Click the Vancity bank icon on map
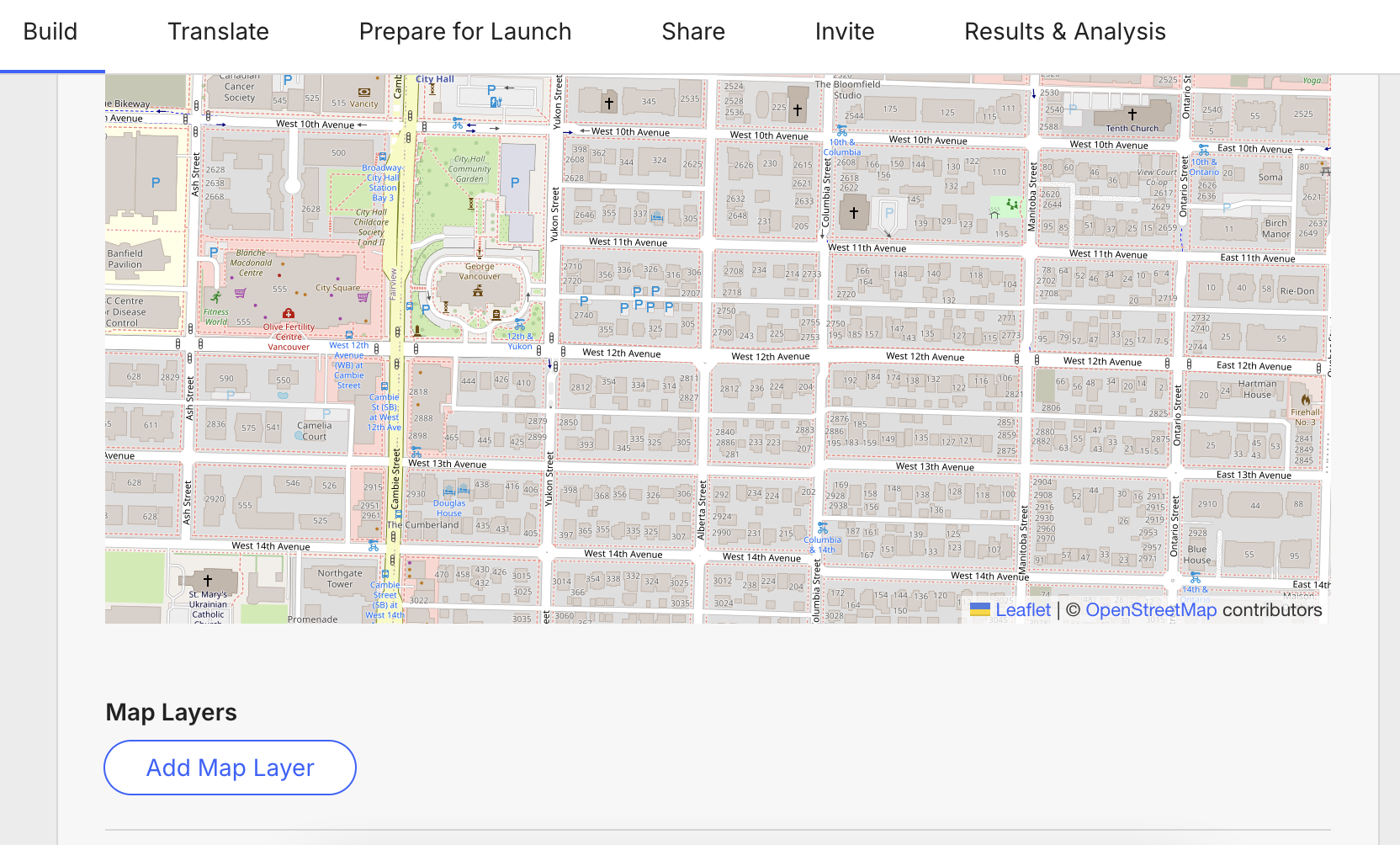 point(363,93)
